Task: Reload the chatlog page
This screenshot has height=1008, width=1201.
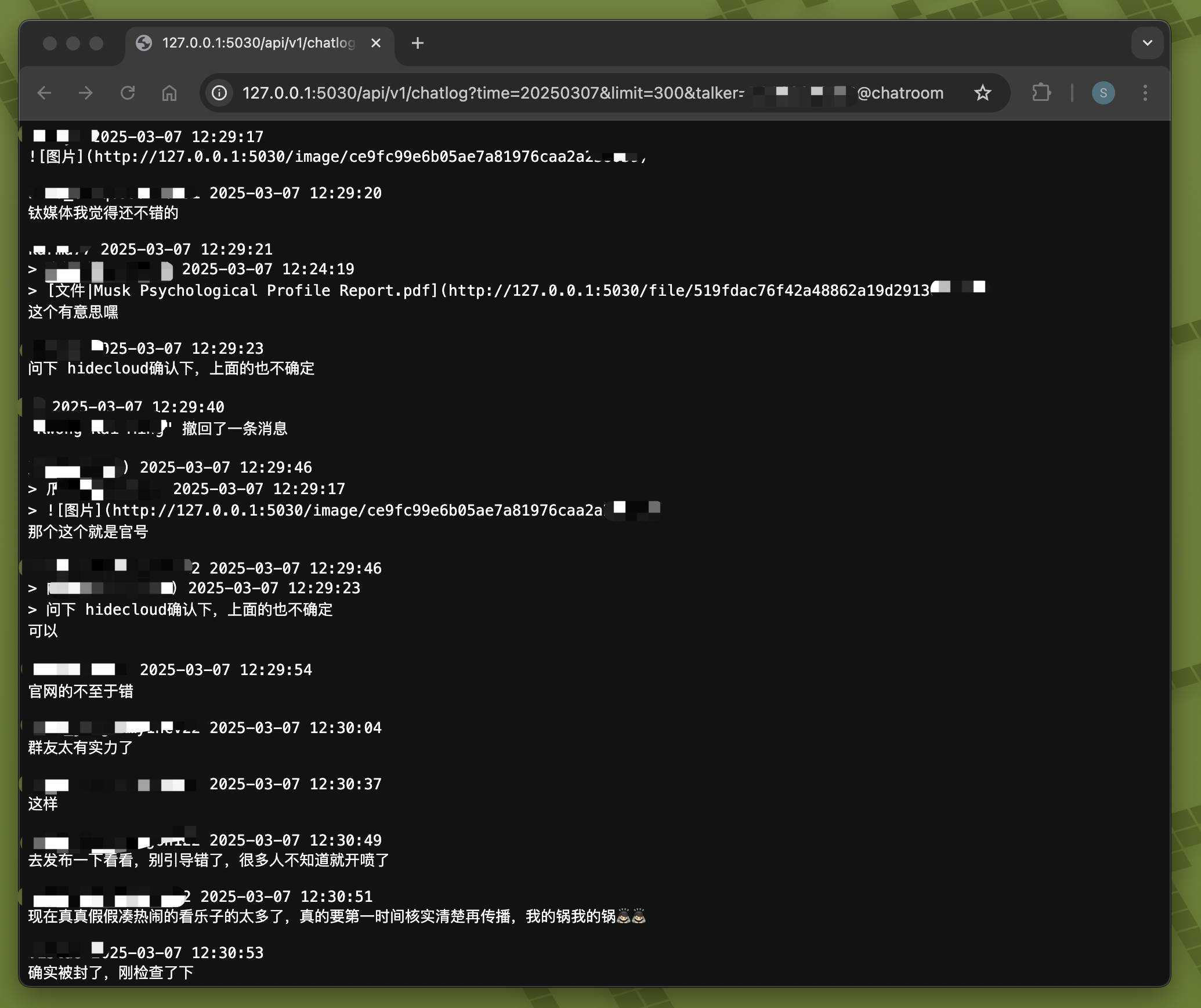Action: click(128, 93)
